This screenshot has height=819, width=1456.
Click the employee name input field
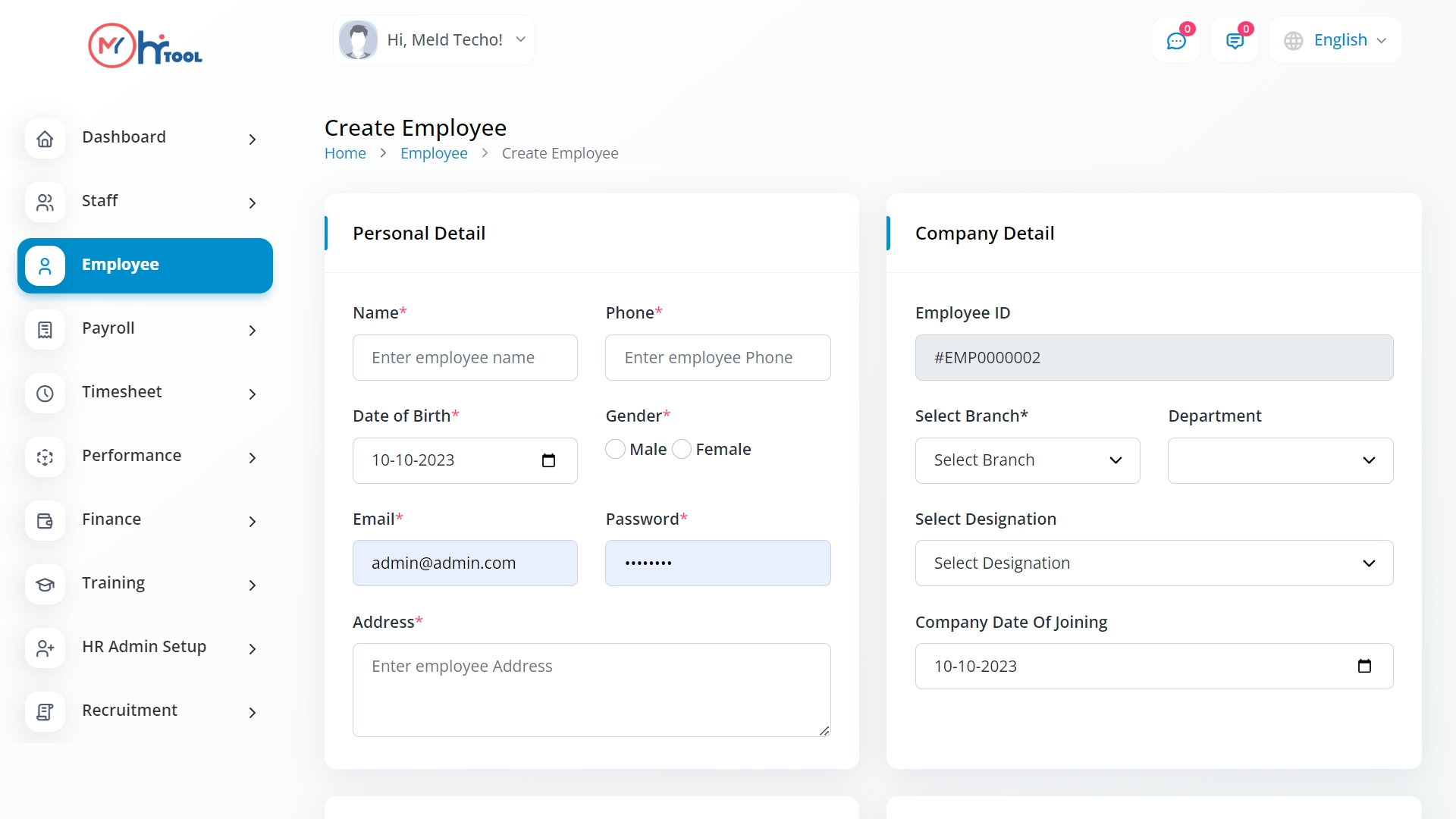465,358
